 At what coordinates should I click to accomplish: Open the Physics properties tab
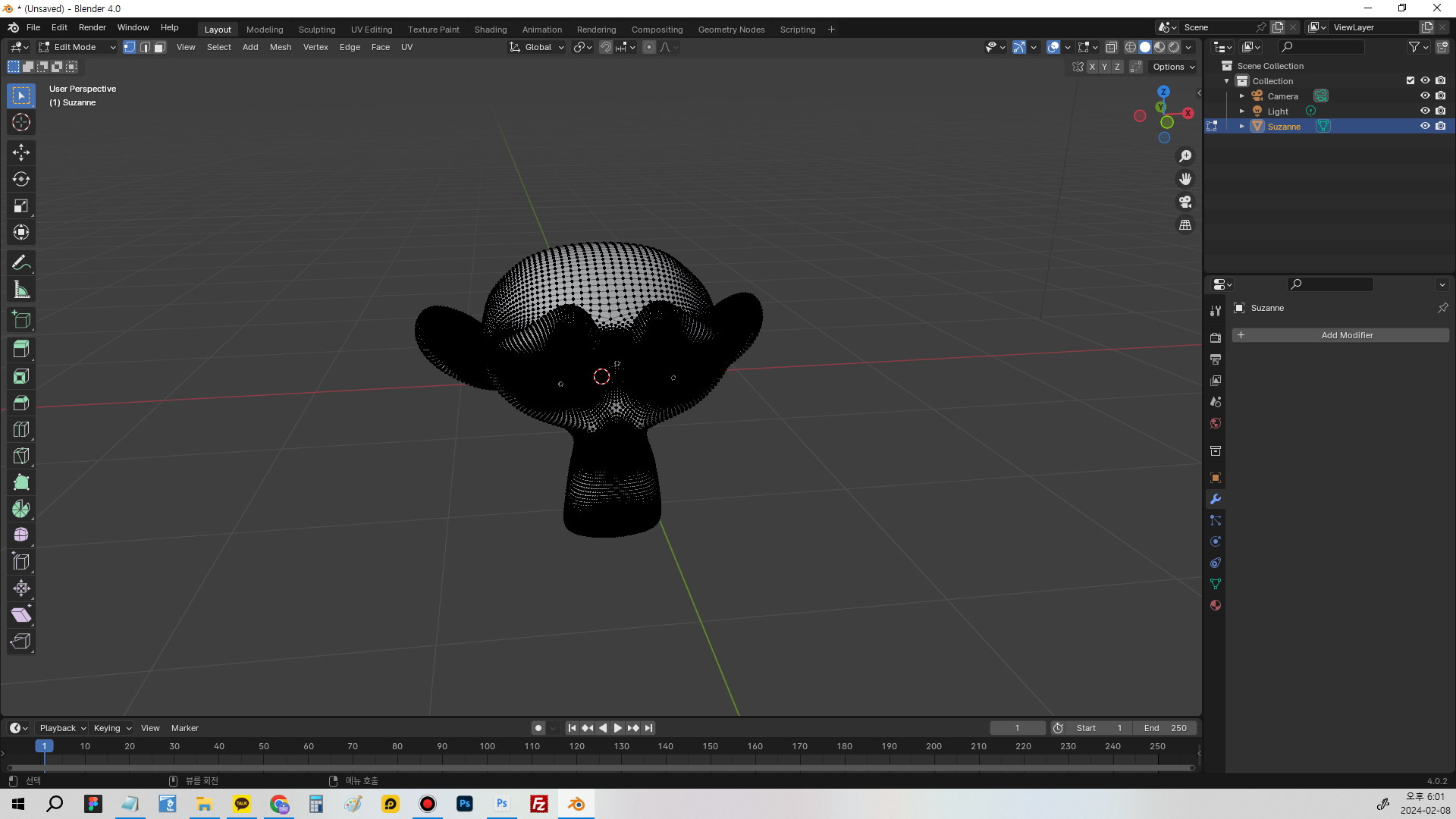[1216, 541]
